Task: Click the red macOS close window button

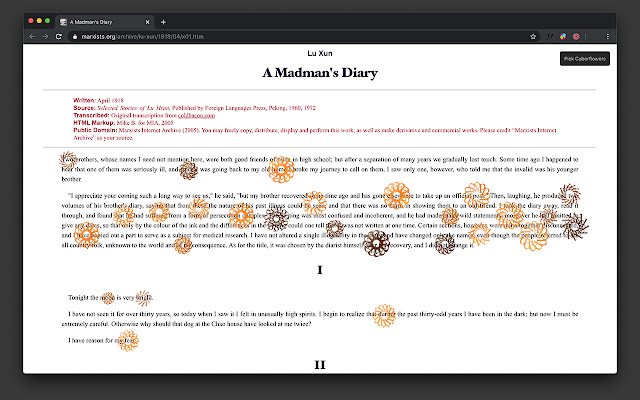Action: click(31, 21)
